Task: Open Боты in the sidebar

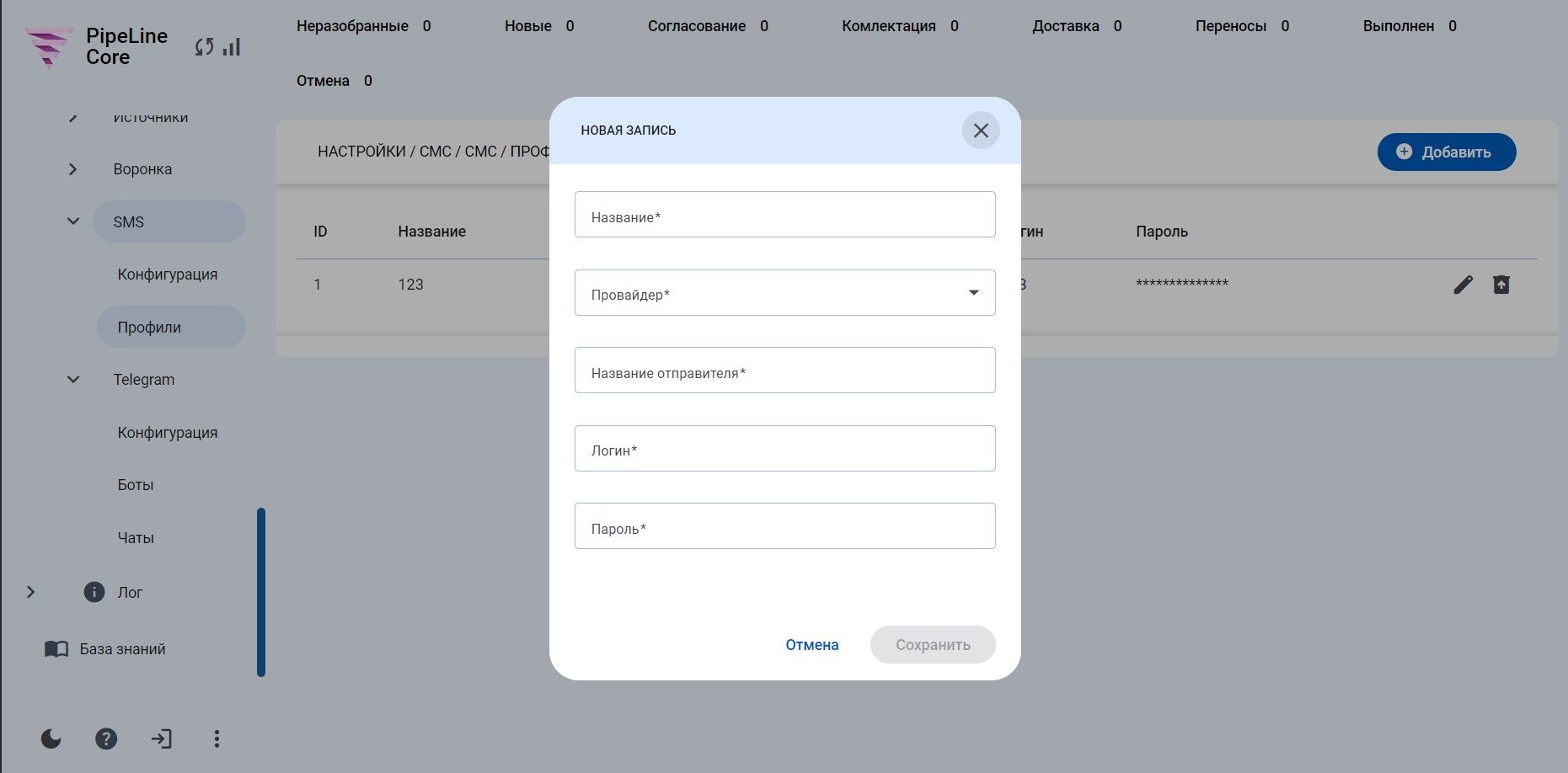Action: click(136, 485)
